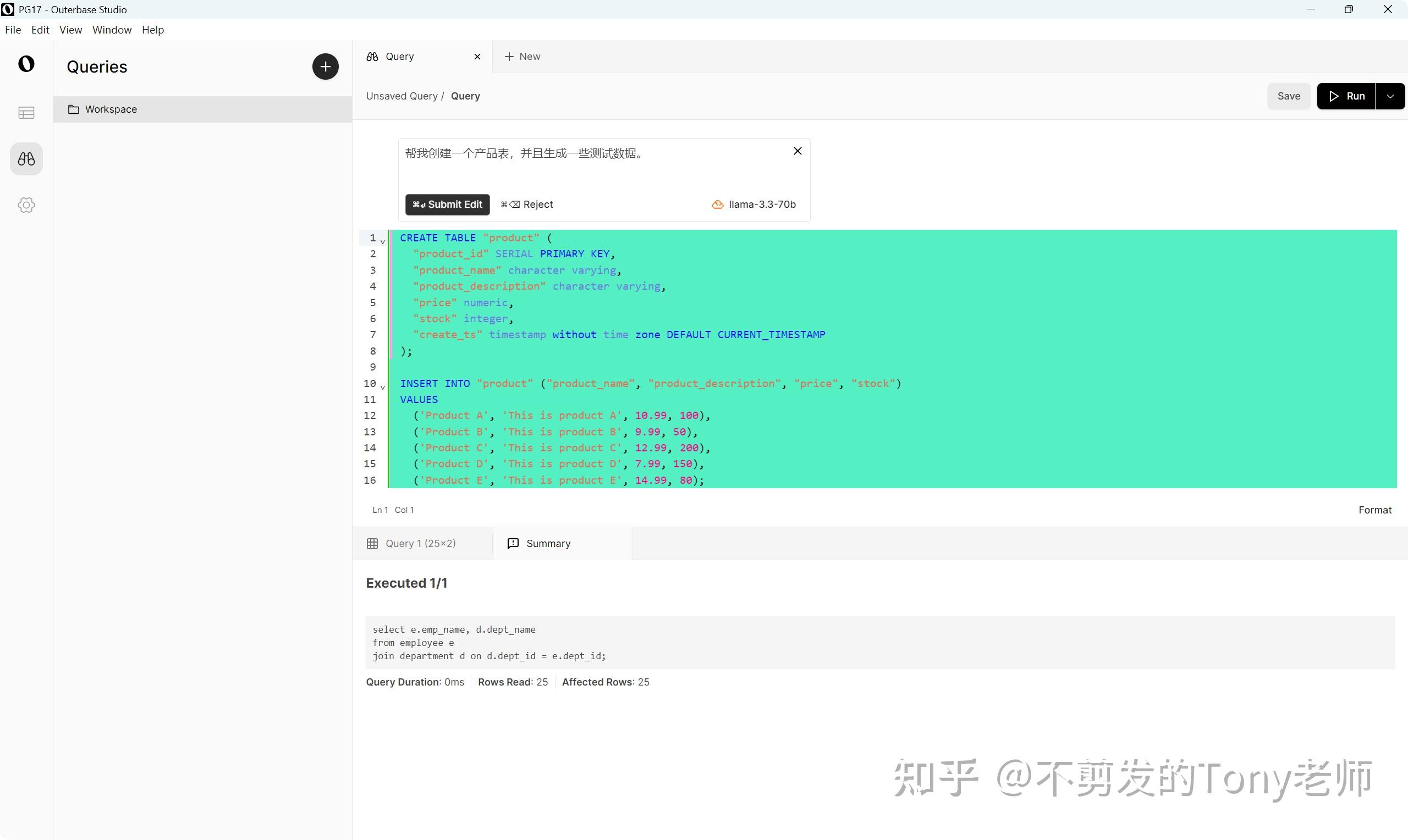Click the Rows Read: 25 statistic

[x=513, y=682]
